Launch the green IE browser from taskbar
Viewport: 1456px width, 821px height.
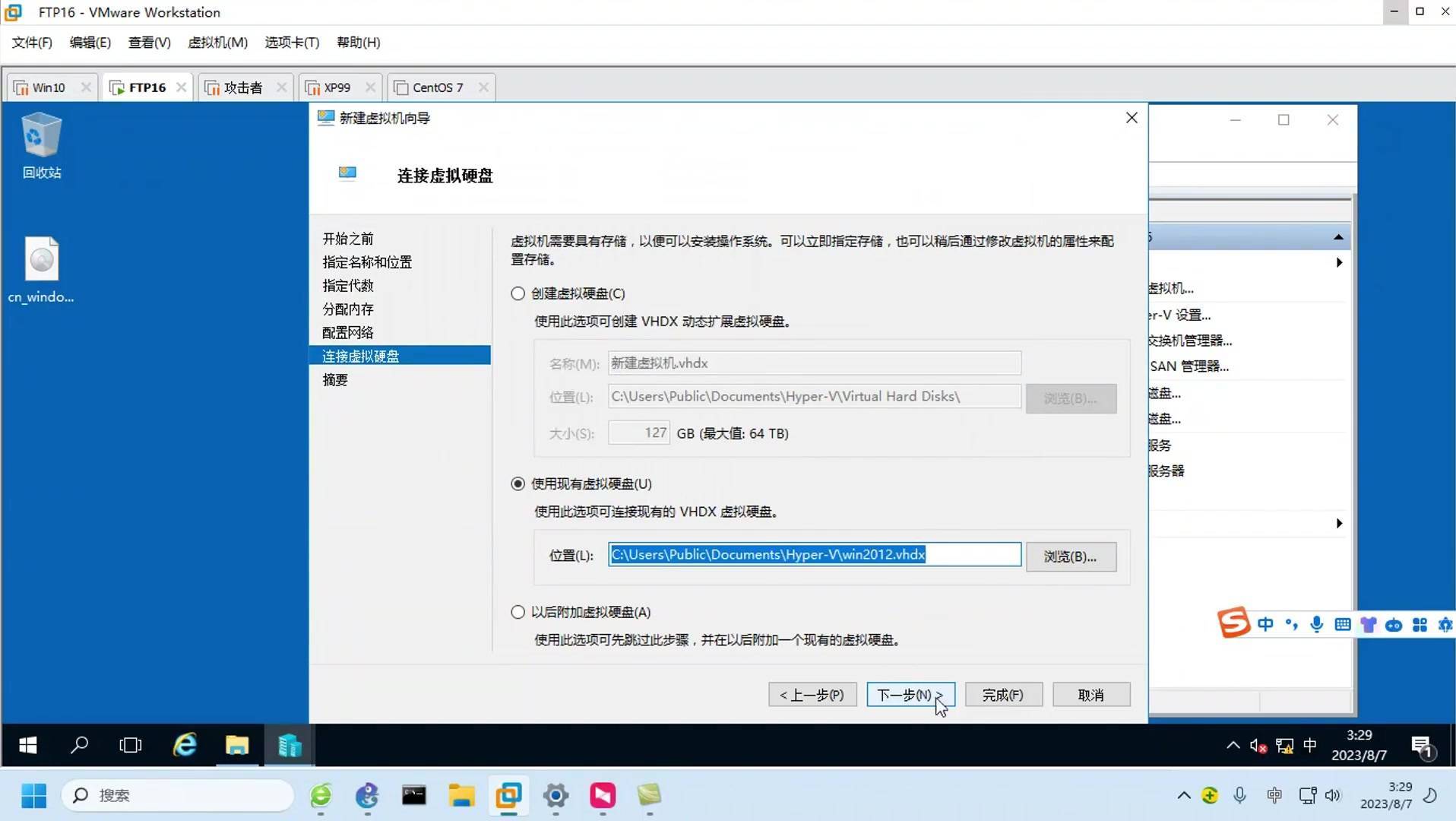321,796
